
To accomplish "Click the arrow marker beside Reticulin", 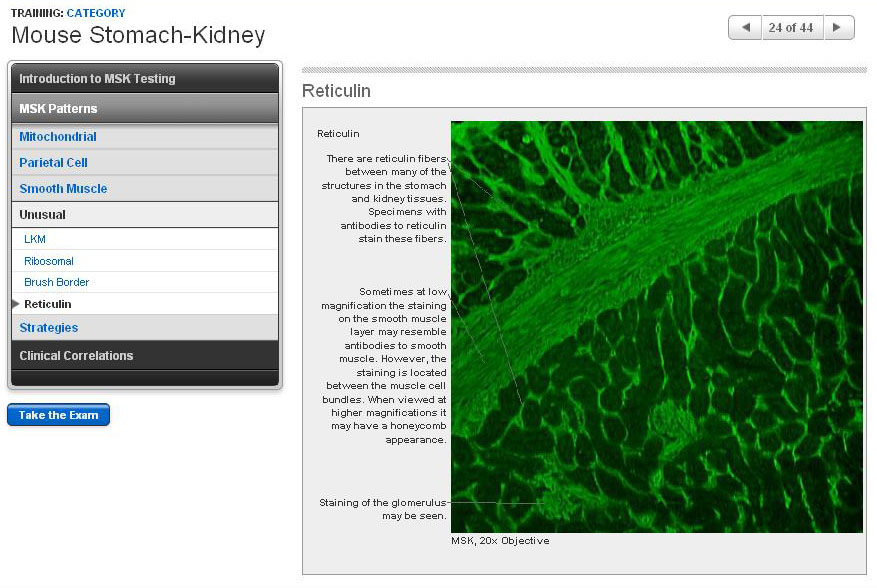I will point(16,303).
